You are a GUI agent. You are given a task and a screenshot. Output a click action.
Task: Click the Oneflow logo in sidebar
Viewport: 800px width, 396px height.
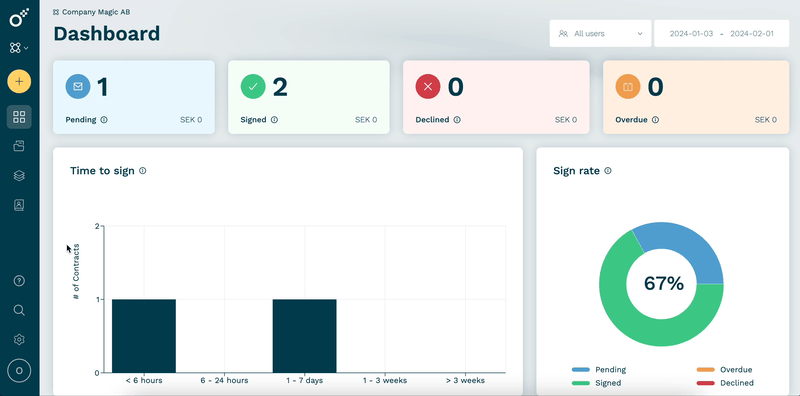tap(19, 18)
